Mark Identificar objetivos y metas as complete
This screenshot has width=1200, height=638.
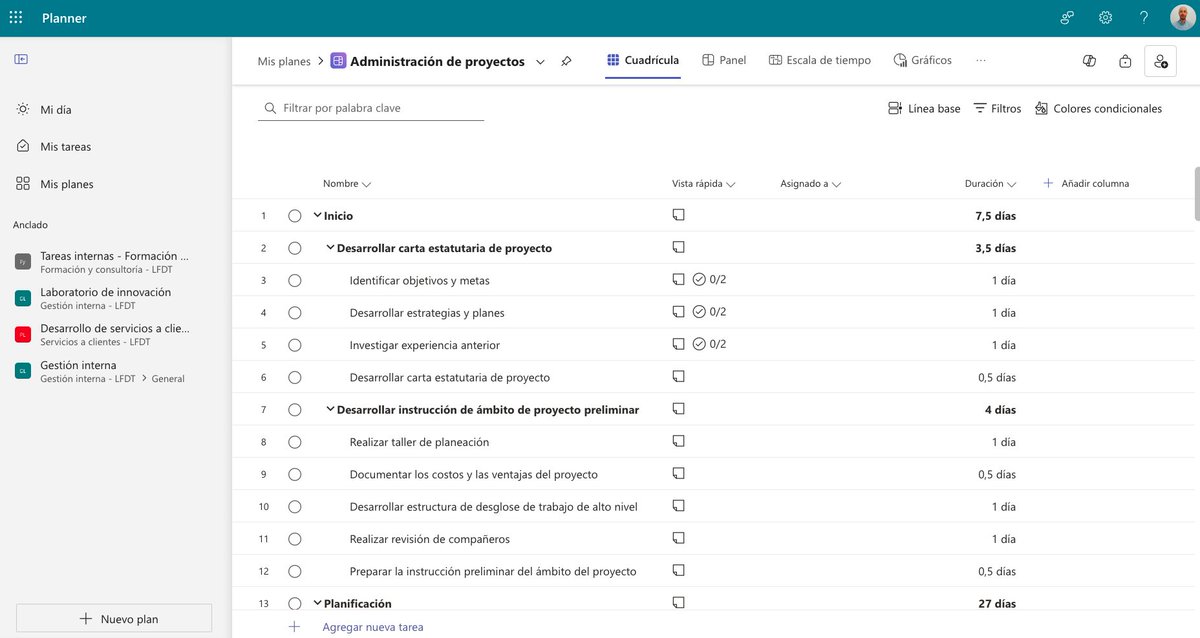pos(294,278)
